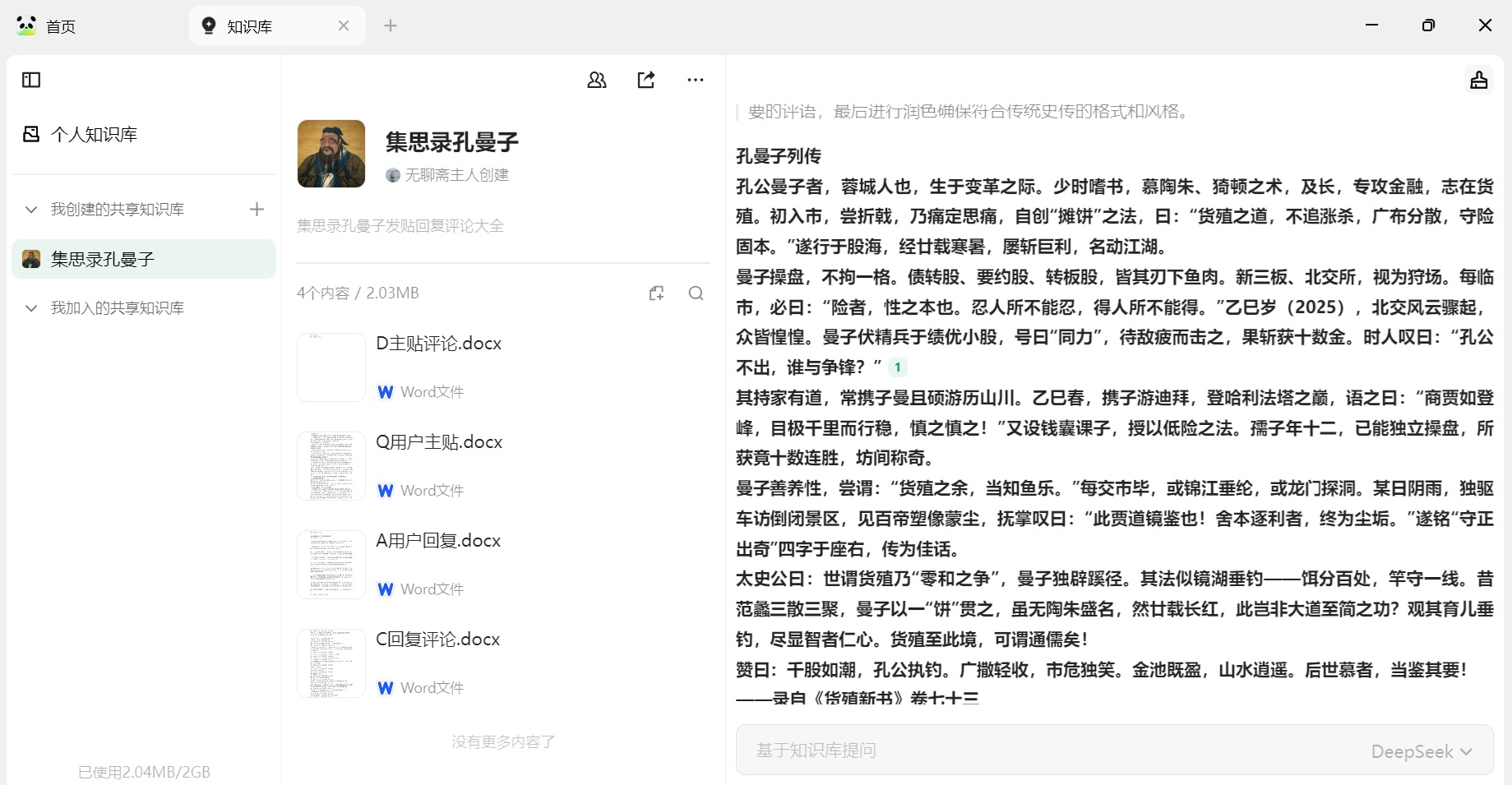Toggle the sidebar collapse icon
This screenshot has height=785, width=1512.
31,80
